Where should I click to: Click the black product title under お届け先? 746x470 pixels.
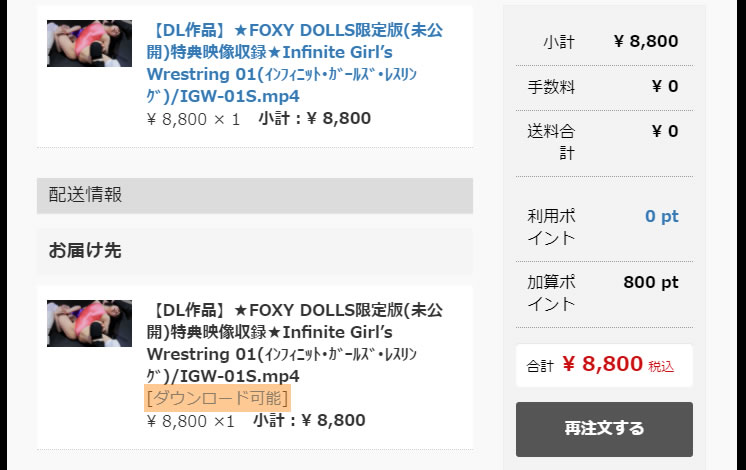pos(294,343)
